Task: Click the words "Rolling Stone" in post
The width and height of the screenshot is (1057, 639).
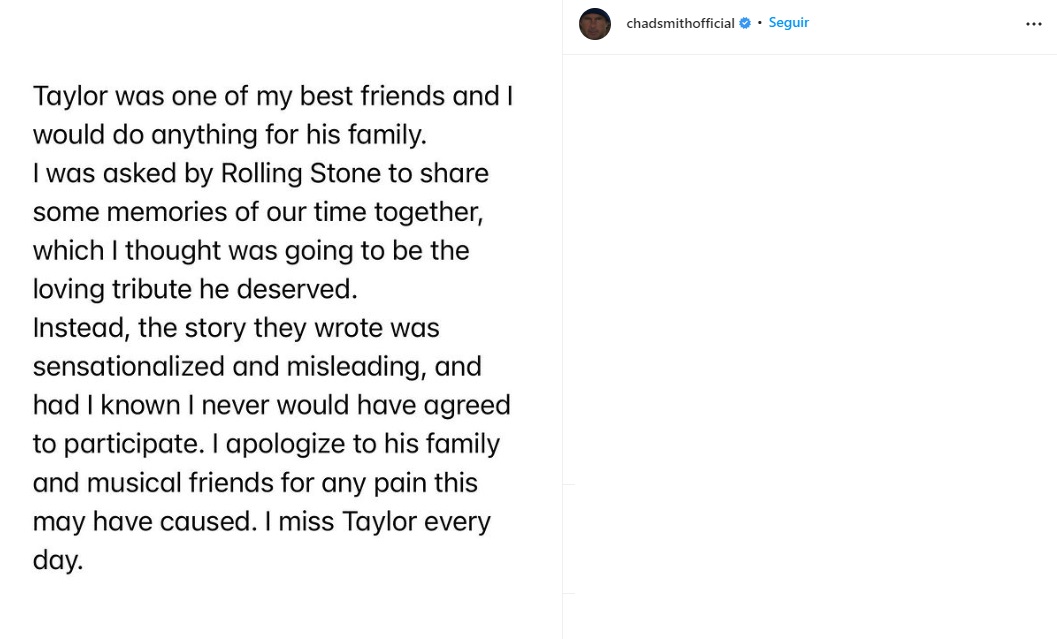Action: pyautogui.click(x=303, y=173)
